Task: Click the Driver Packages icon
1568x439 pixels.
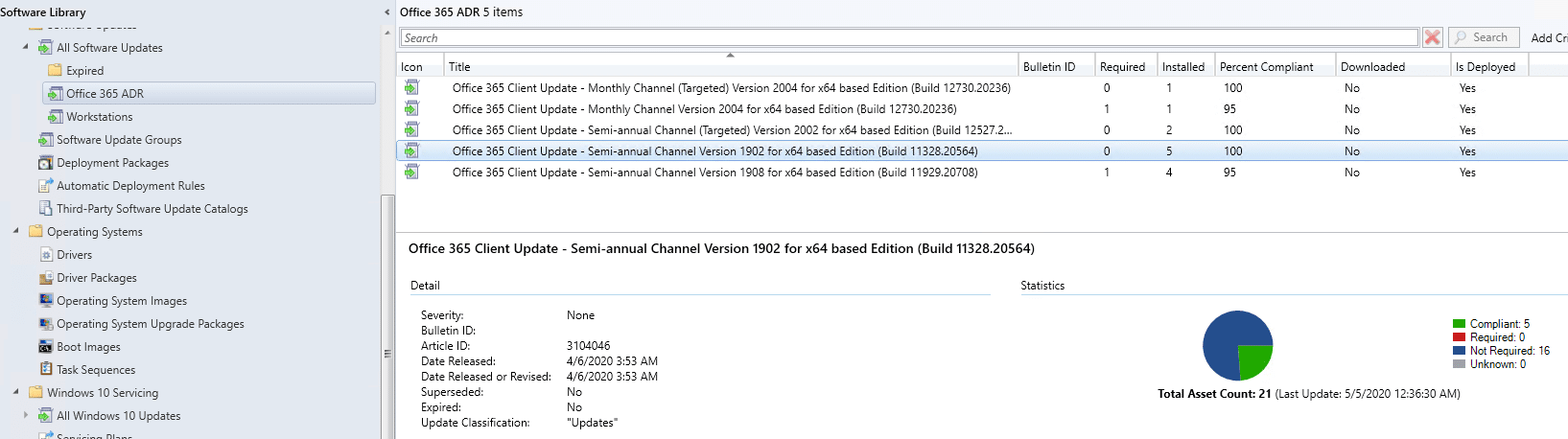Action: pyautogui.click(x=46, y=278)
